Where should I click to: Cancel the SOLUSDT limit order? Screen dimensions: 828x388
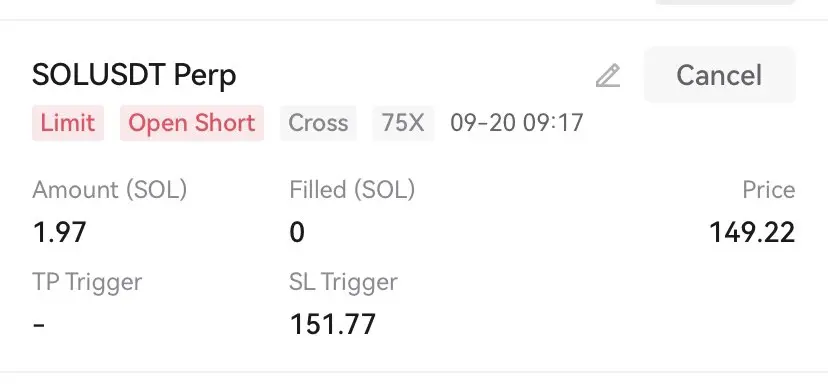(x=720, y=74)
